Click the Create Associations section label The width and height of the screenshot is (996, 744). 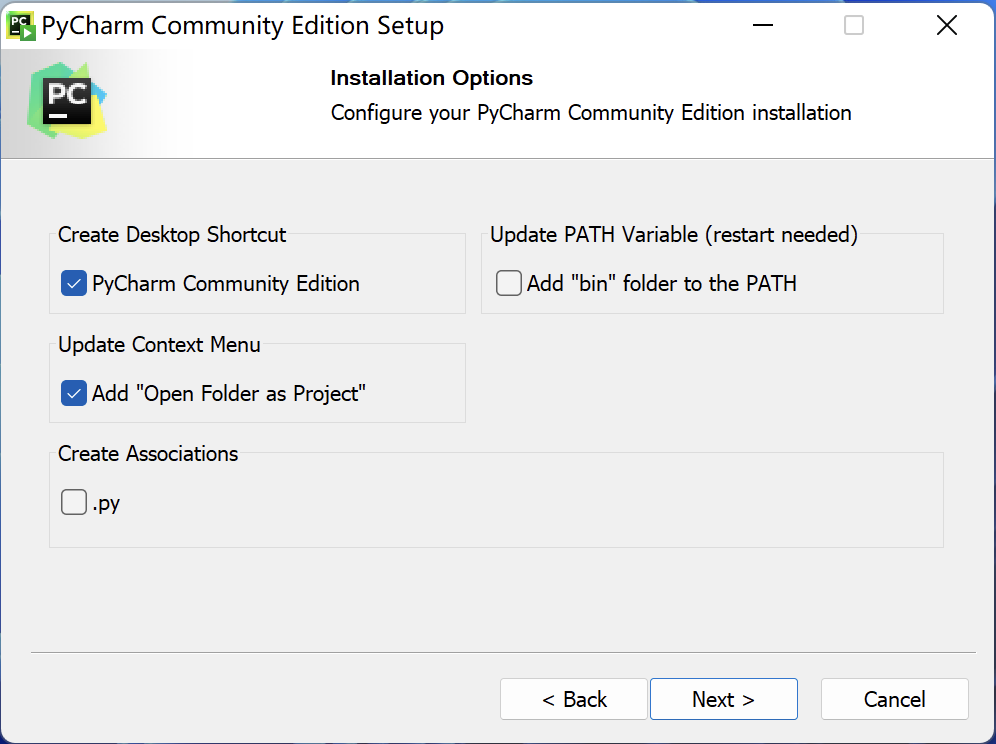147,453
